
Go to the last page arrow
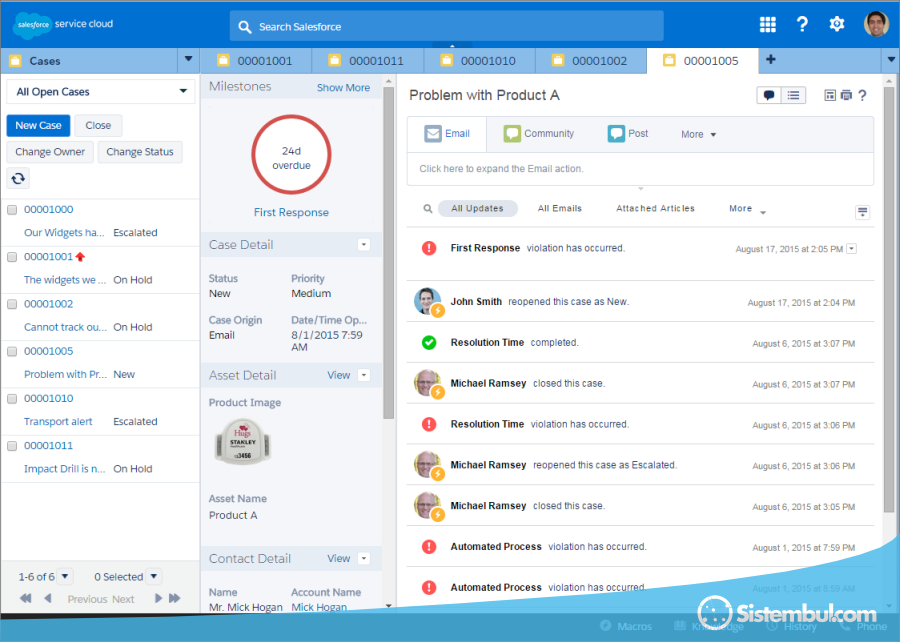[x=175, y=598]
